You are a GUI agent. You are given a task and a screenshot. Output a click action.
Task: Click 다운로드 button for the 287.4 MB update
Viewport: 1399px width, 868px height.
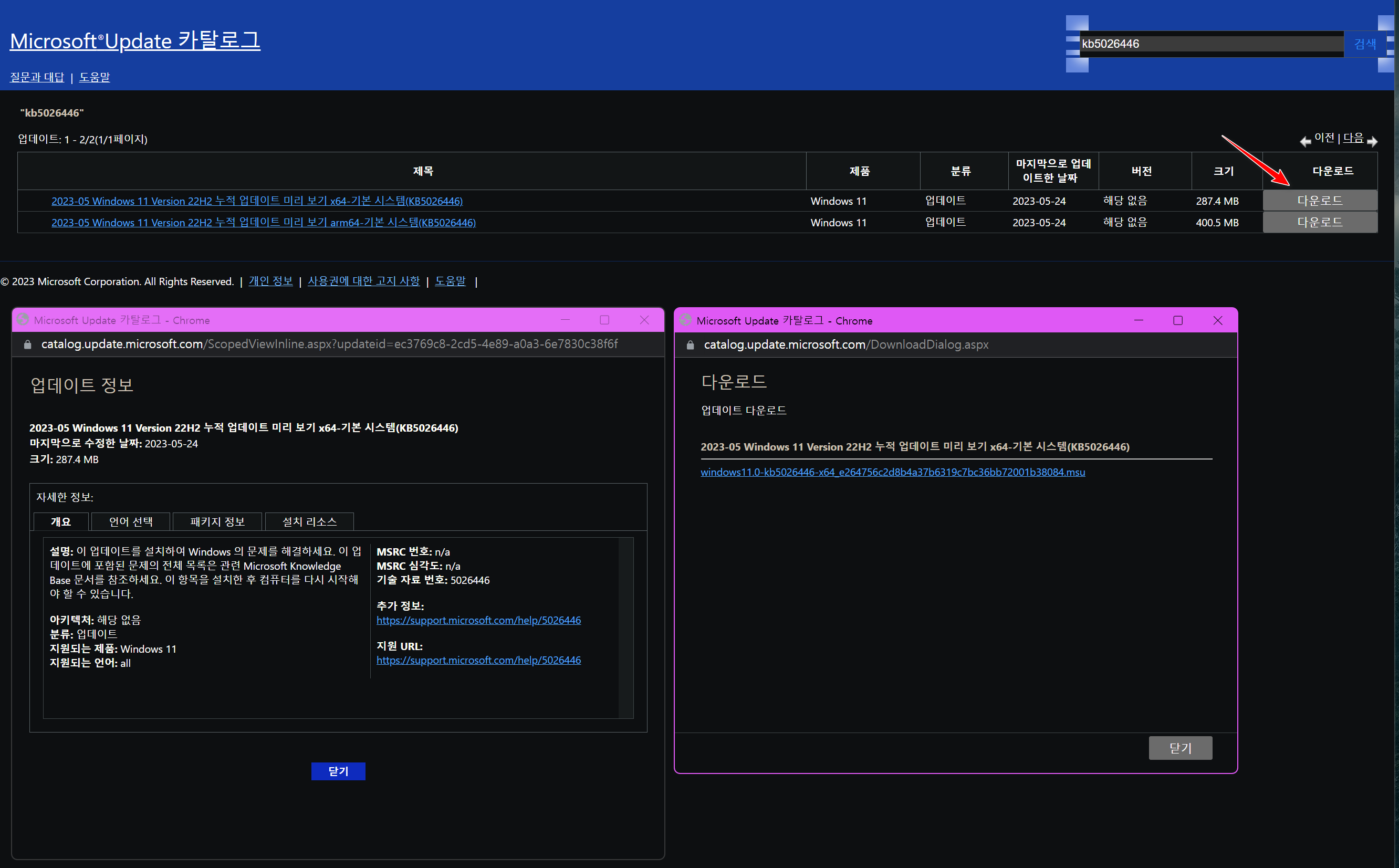click(x=1320, y=201)
